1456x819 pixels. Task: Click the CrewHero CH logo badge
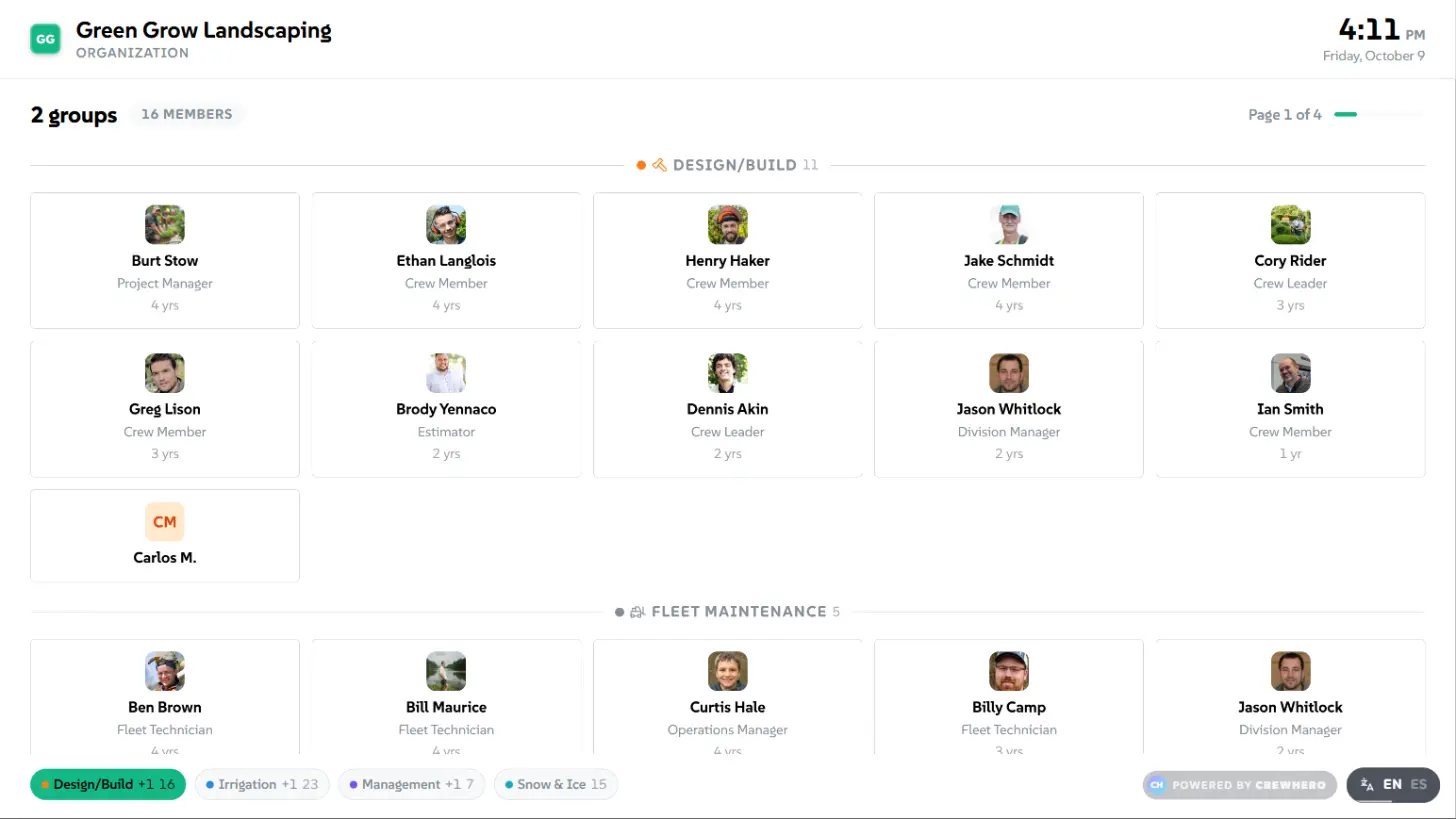[1157, 785]
